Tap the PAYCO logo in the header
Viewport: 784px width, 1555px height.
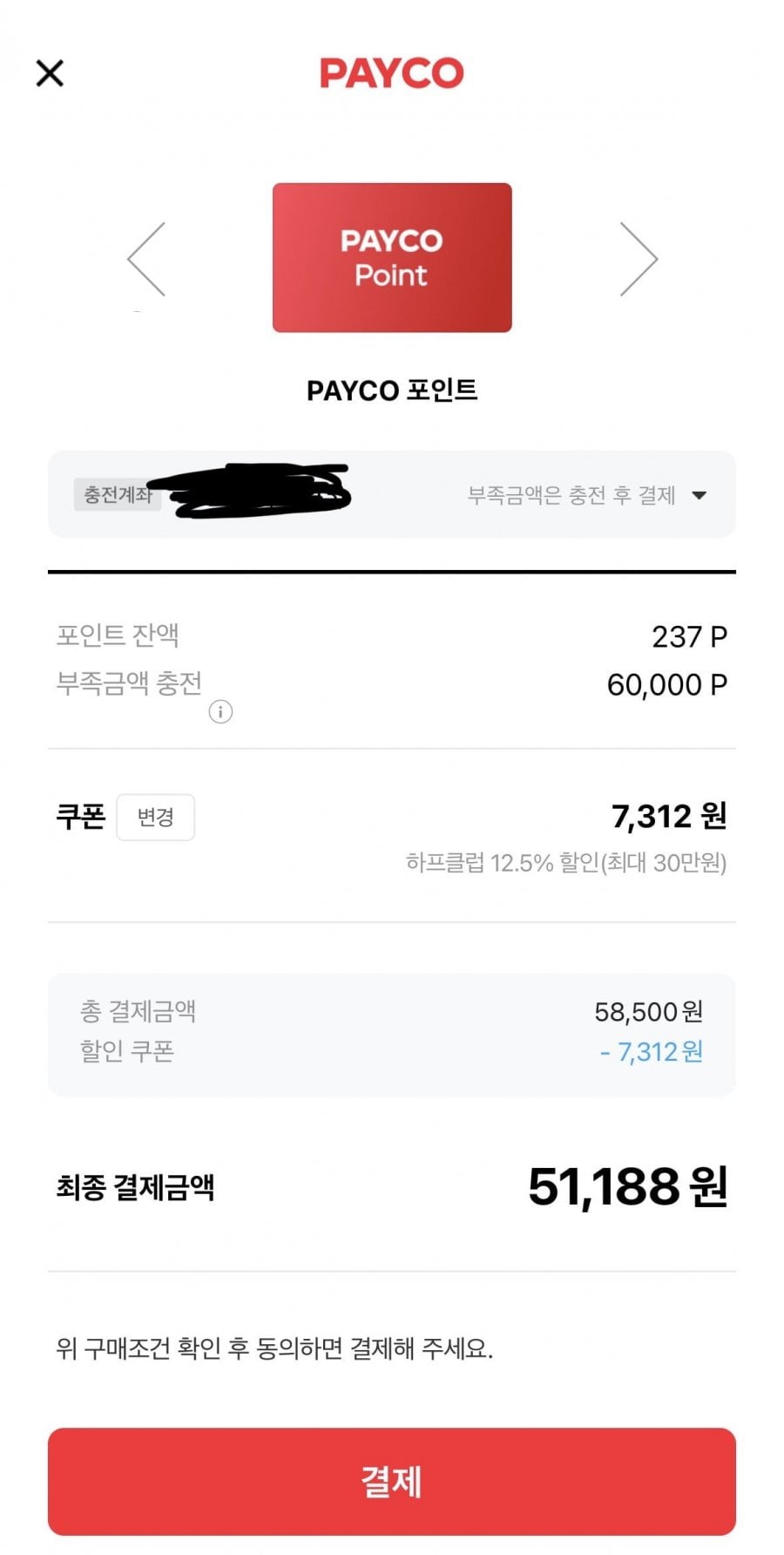point(391,73)
